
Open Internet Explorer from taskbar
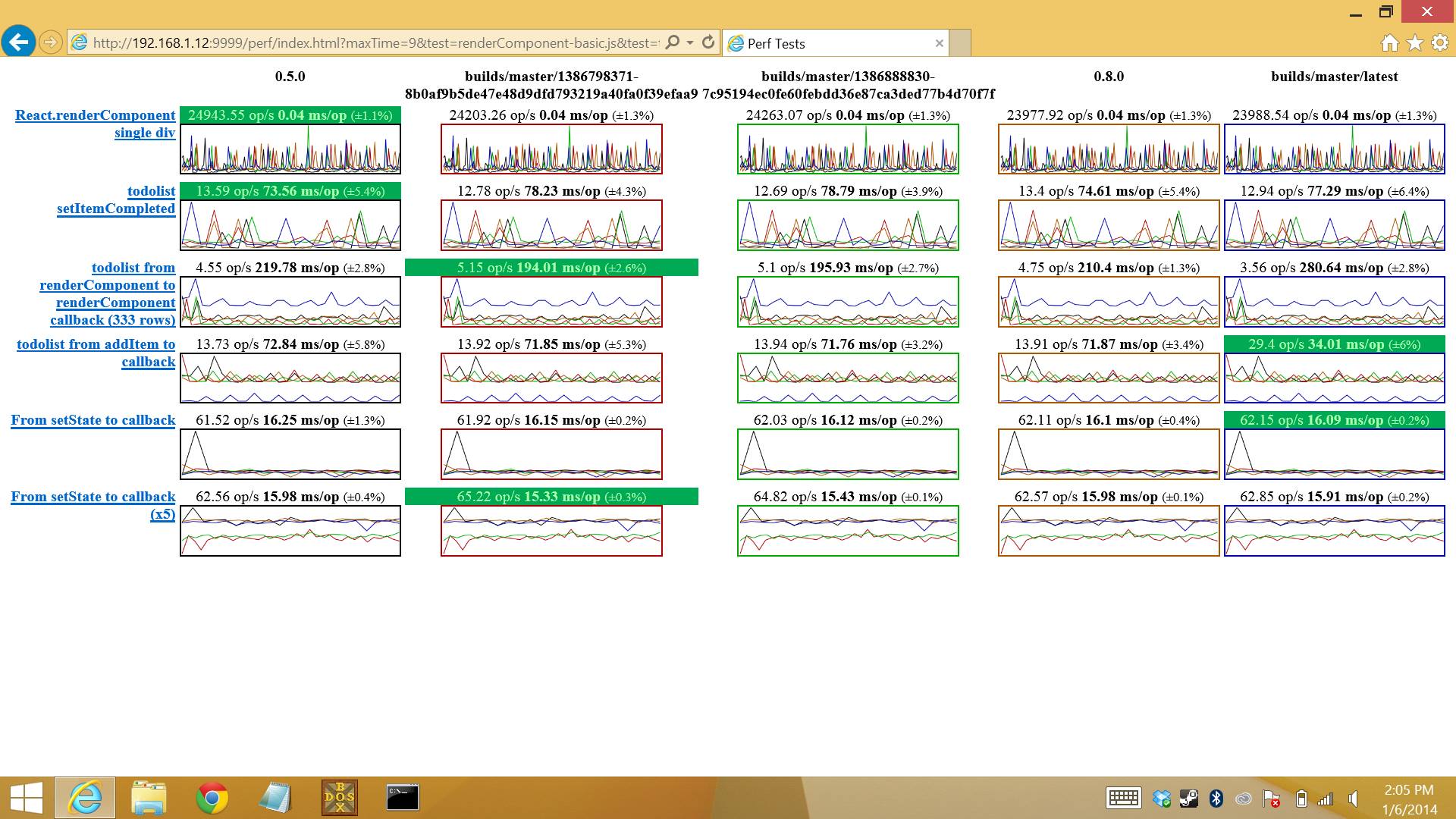tap(85, 798)
